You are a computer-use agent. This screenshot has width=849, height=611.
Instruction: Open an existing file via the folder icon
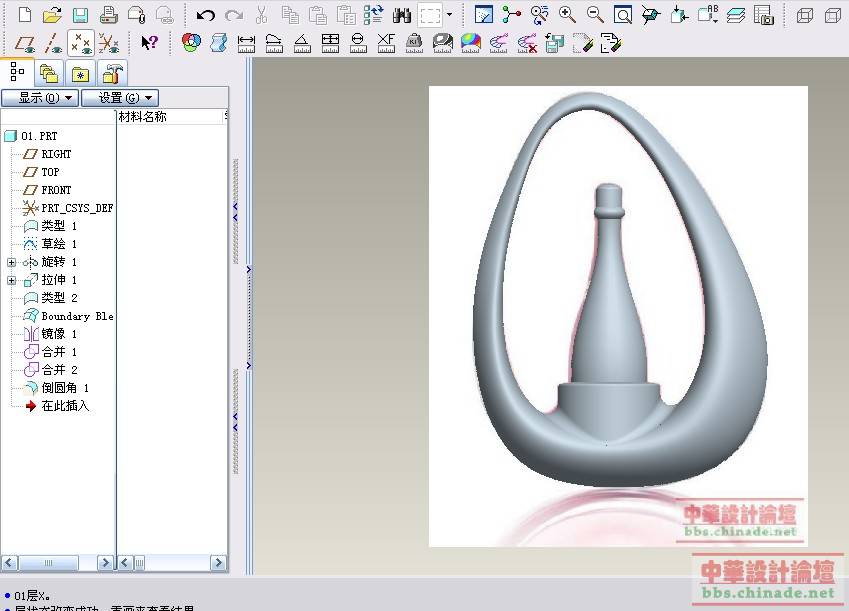(x=53, y=15)
